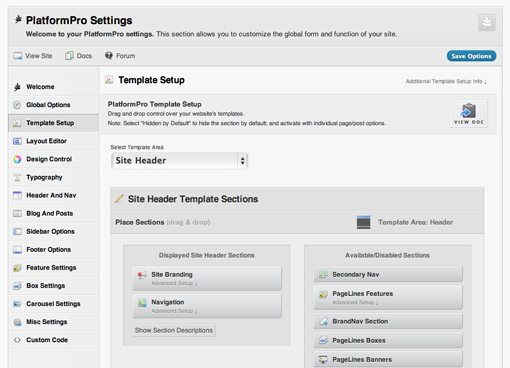Click the Forum globe icon
Screen dimensions: 510x368
(x=109, y=56)
